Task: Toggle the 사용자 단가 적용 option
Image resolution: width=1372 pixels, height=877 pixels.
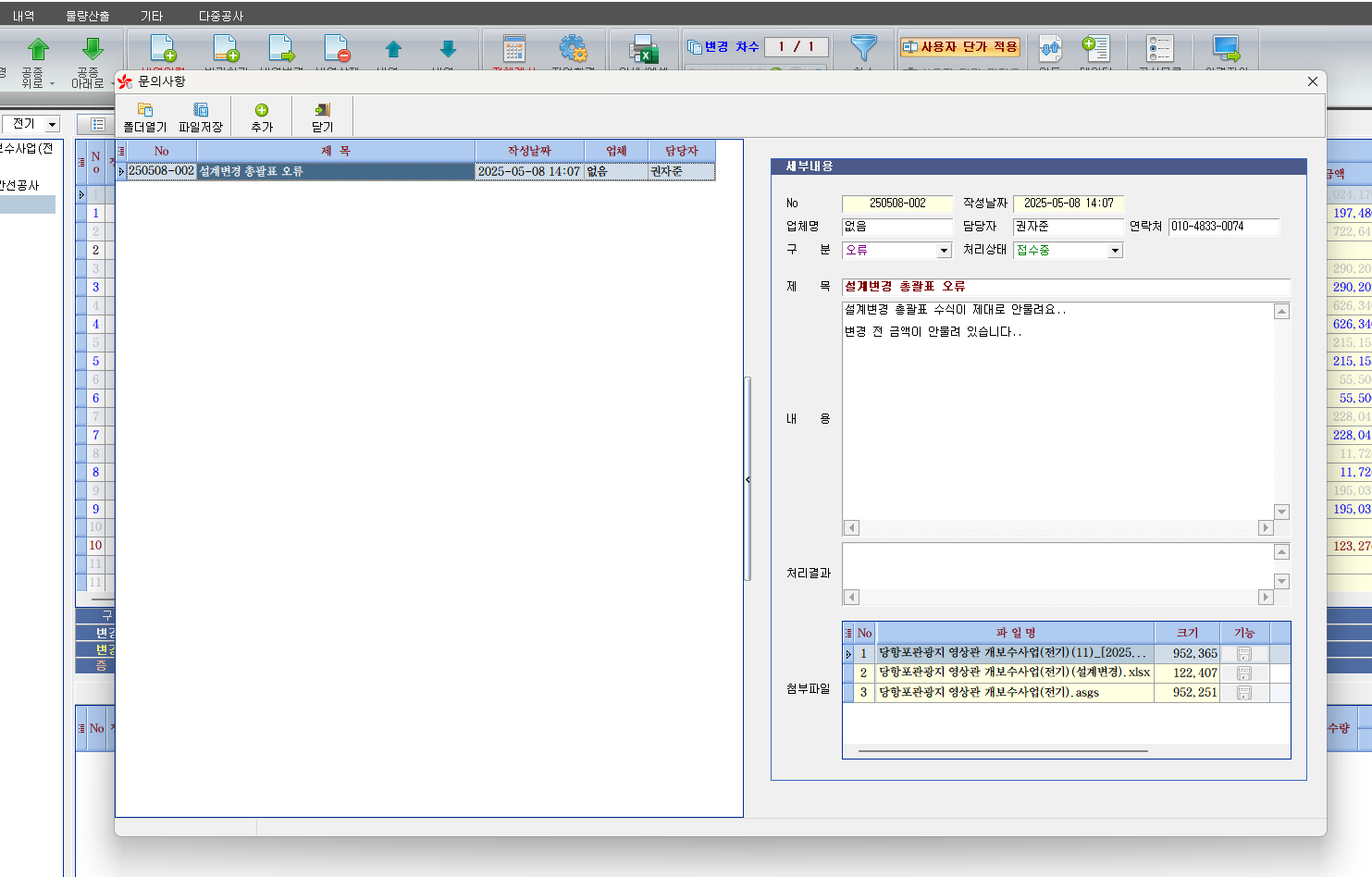Action: tap(959, 47)
